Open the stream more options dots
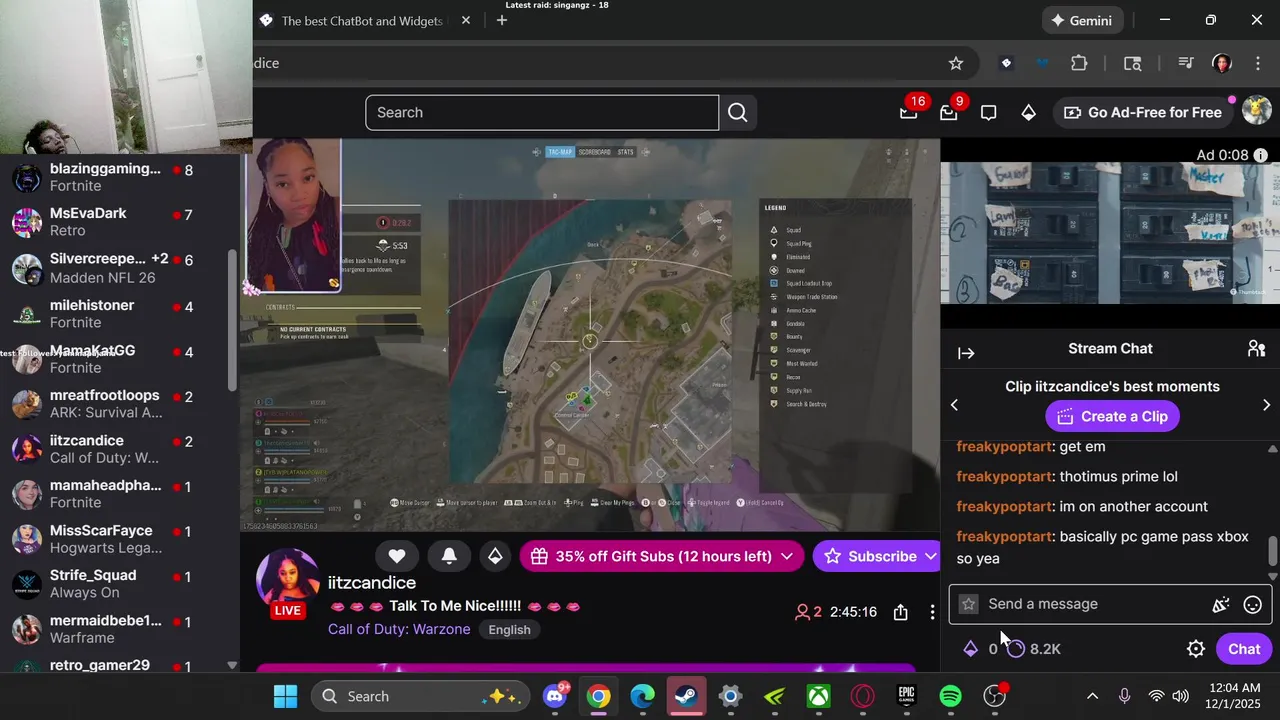 click(x=931, y=612)
